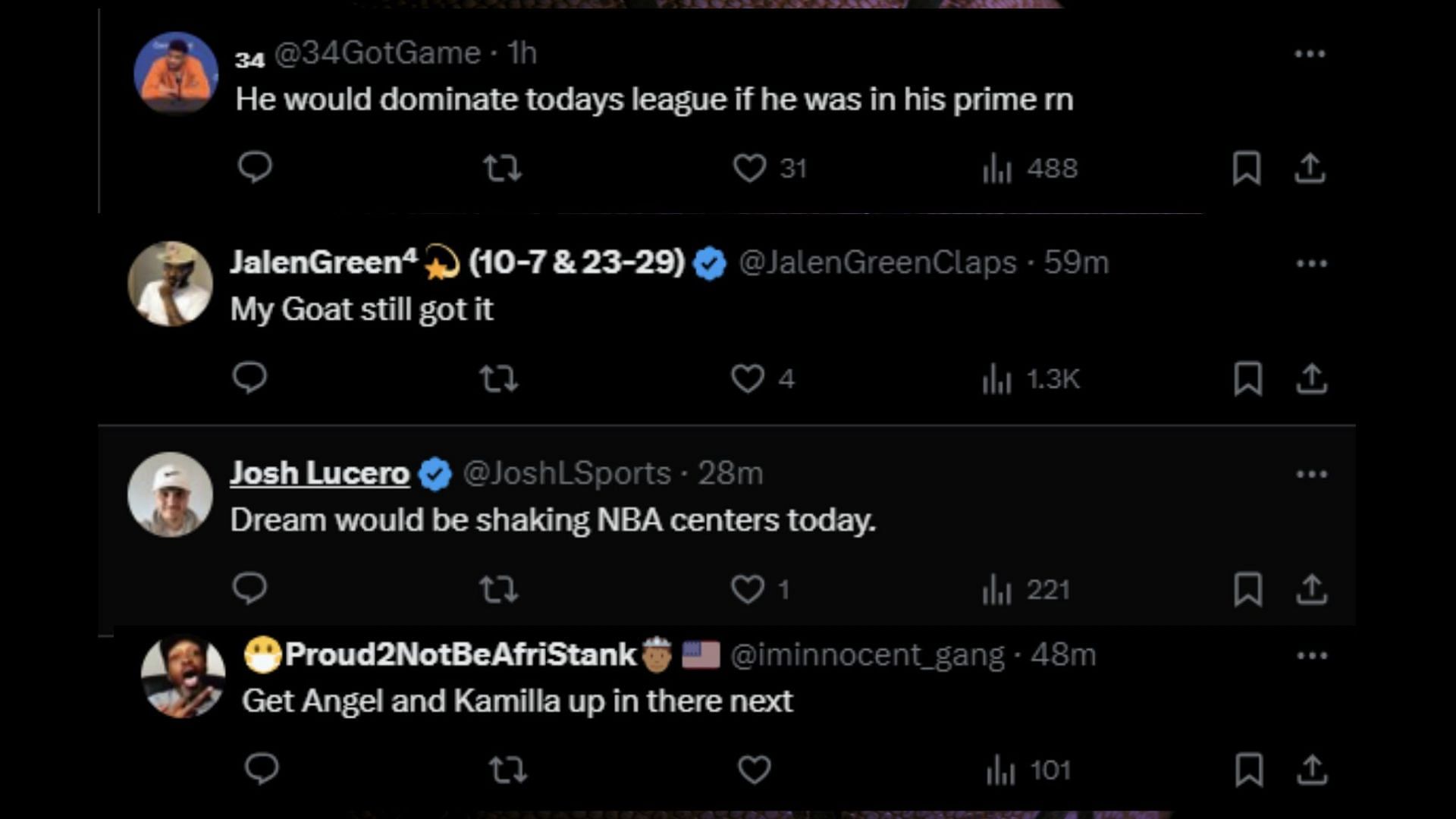This screenshot has height=819, width=1456.
Task: Visit the @JalenGreenClaps handle link
Action: point(877,262)
